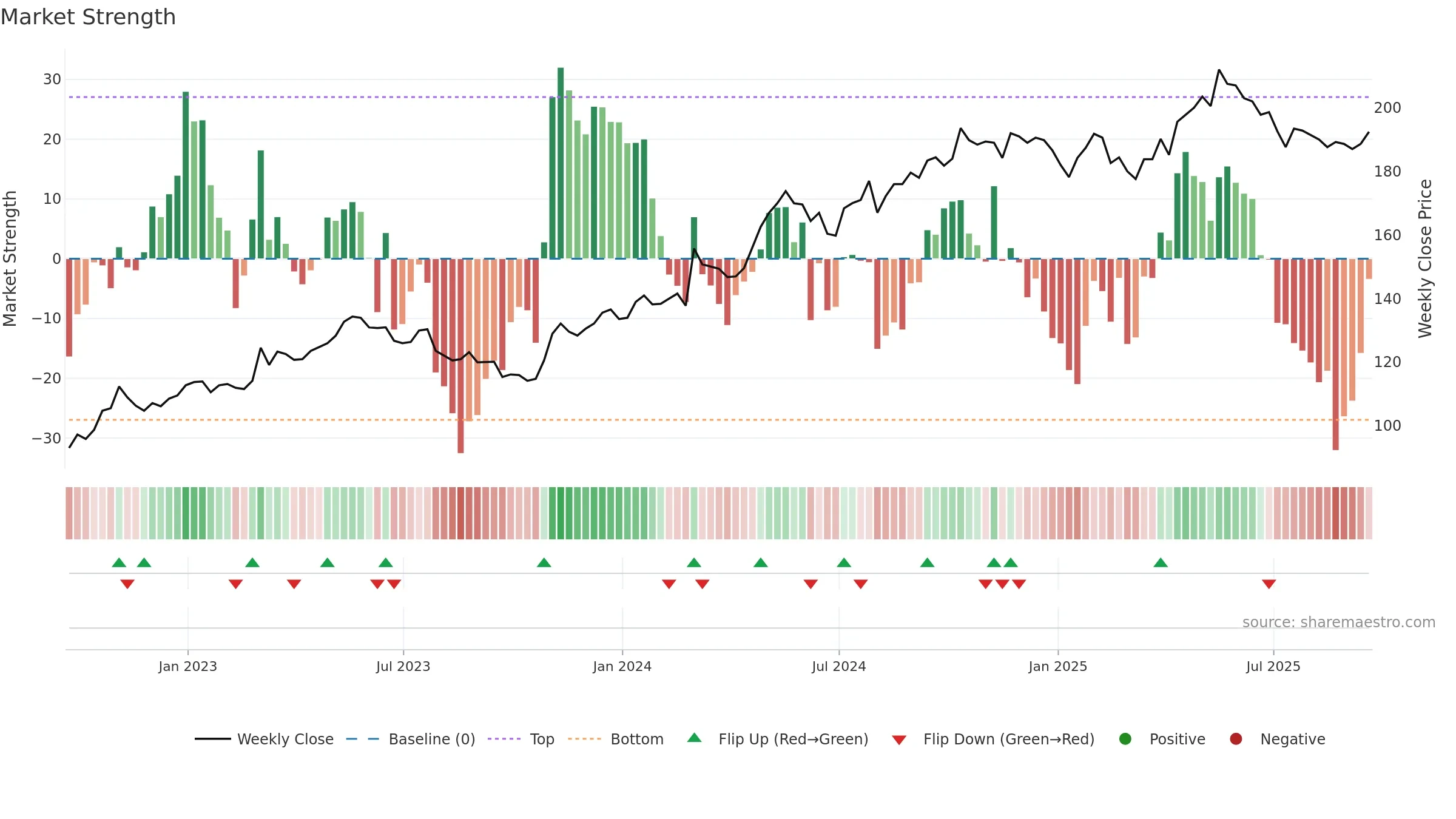
Task: Click the orange dotted Bottom legend sample
Action: pos(584,739)
